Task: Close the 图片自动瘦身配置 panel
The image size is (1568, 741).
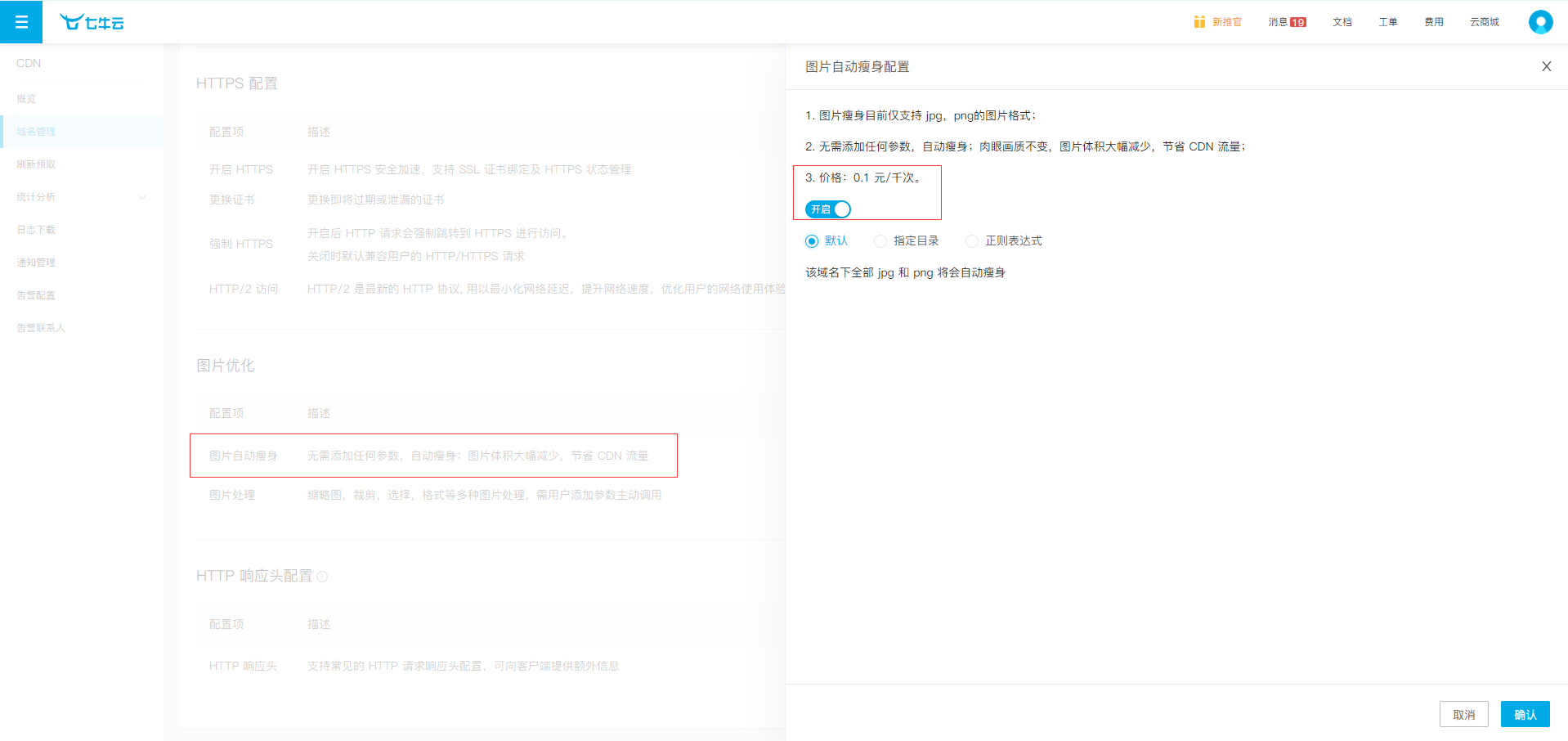Action: (x=1546, y=67)
